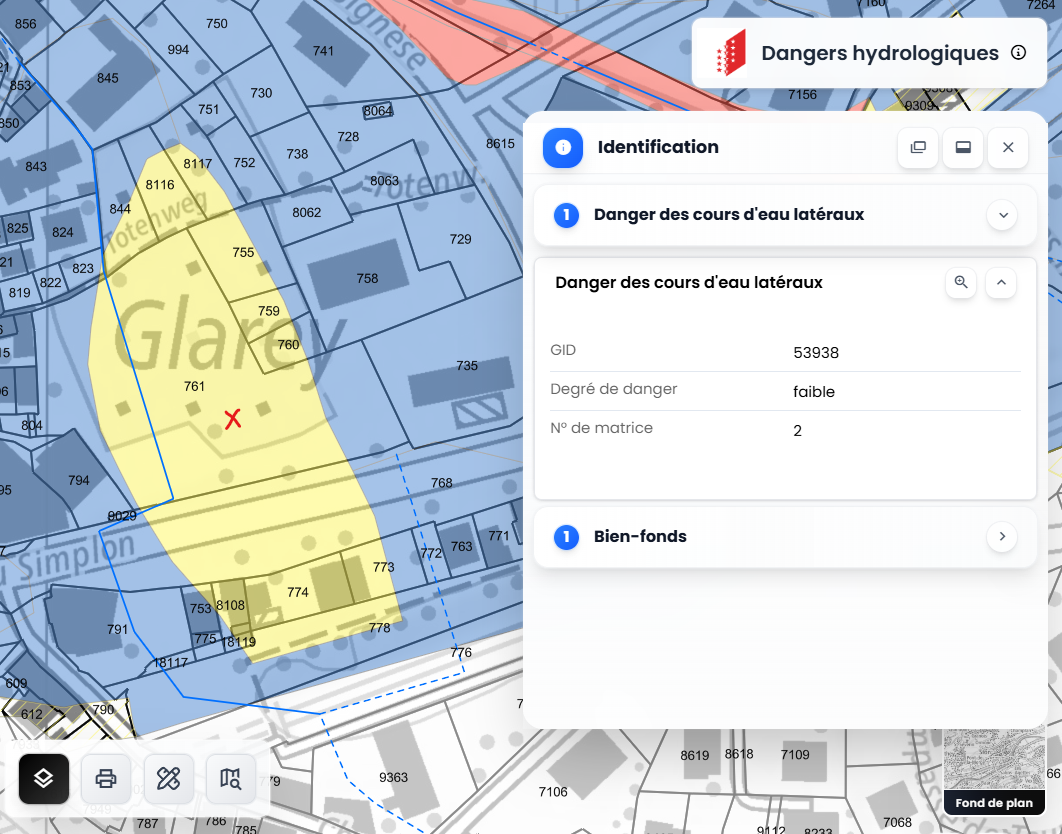Click the blue Identification info icon
The width and height of the screenshot is (1062, 834).
pyautogui.click(x=563, y=148)
